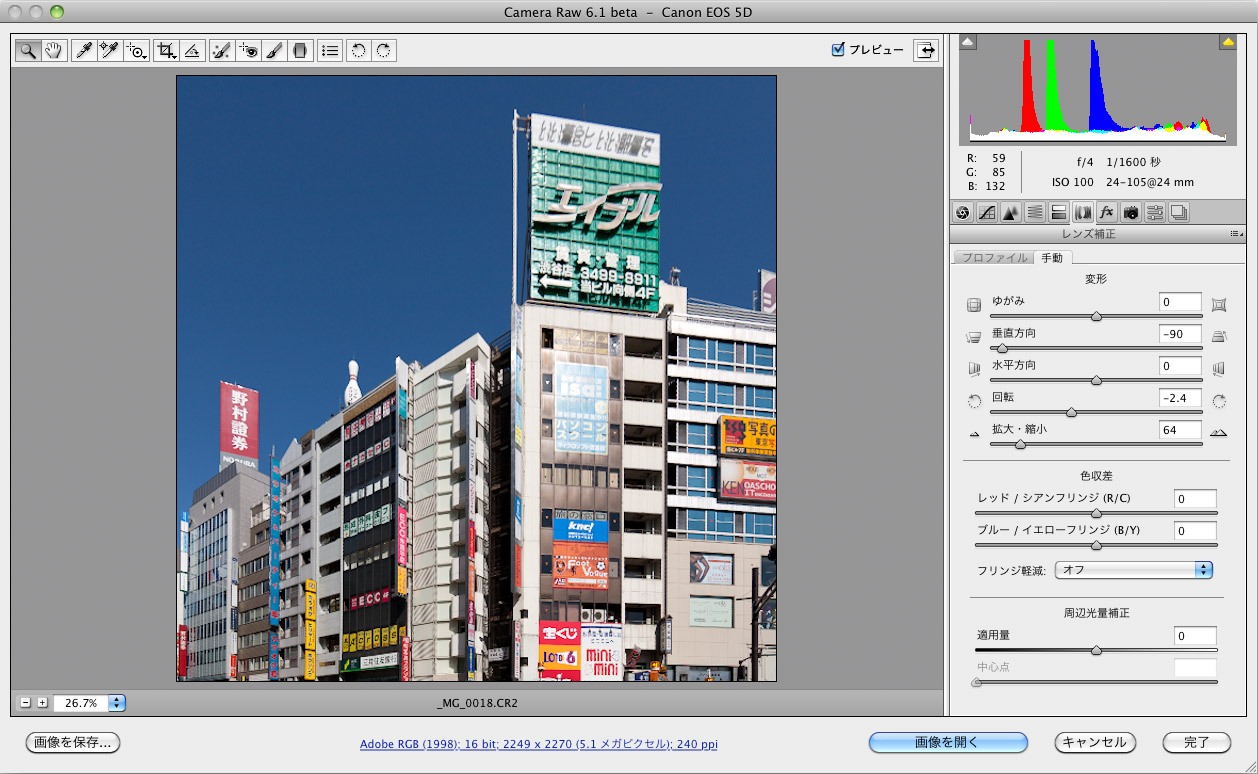Viewport: 1258px width, 774px height.
Task: Open workflow options link Adobe RGB (1998)
Action: point(538,744)
